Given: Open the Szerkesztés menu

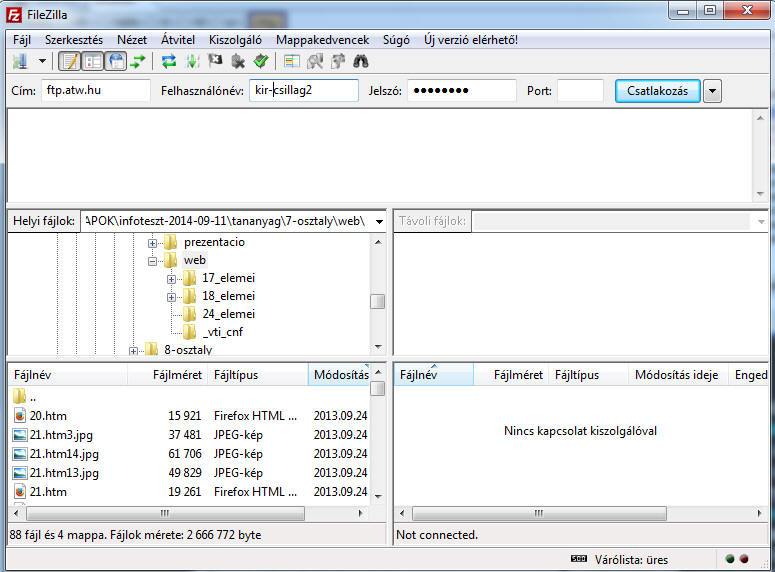Looking at the screenshot, I should (74, 40).
